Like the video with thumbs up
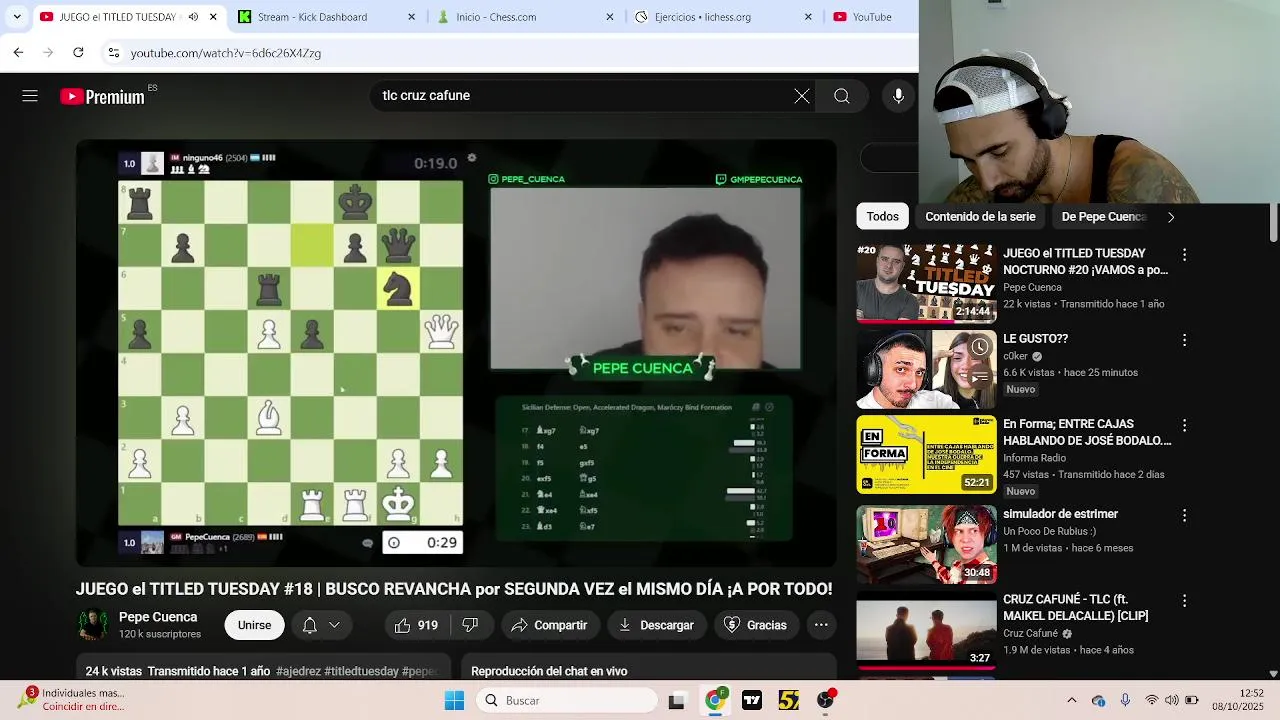The height and width of the screenshot is (720, 1280). coord(418,625)
